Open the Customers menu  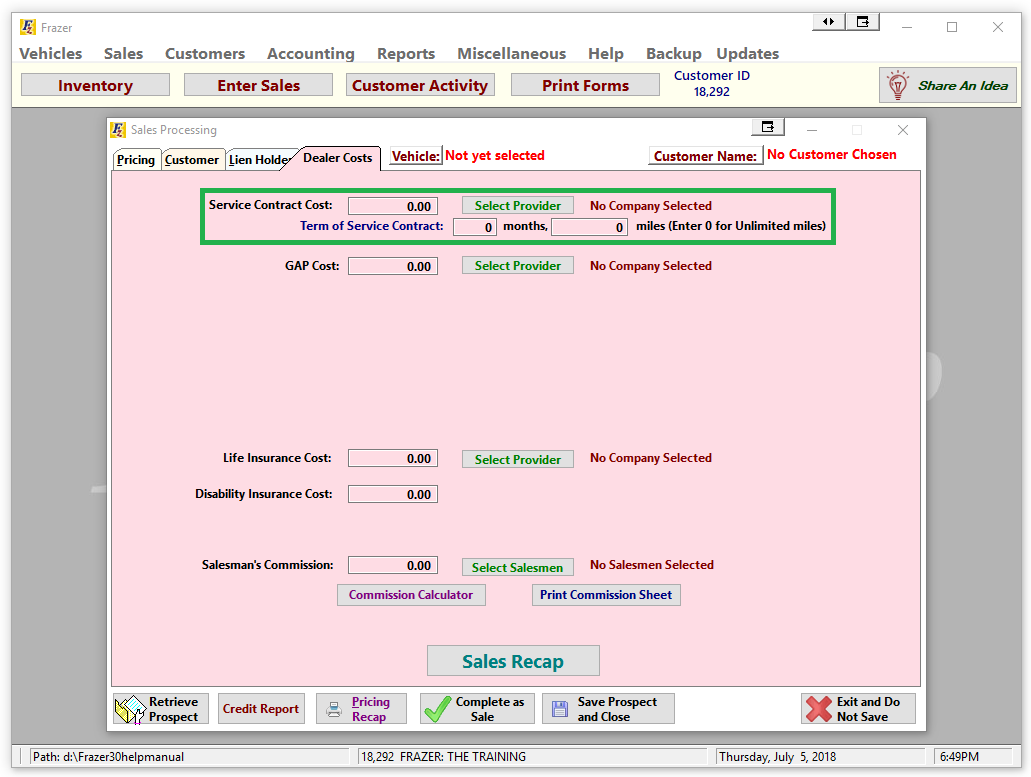[x=204, y=53]
